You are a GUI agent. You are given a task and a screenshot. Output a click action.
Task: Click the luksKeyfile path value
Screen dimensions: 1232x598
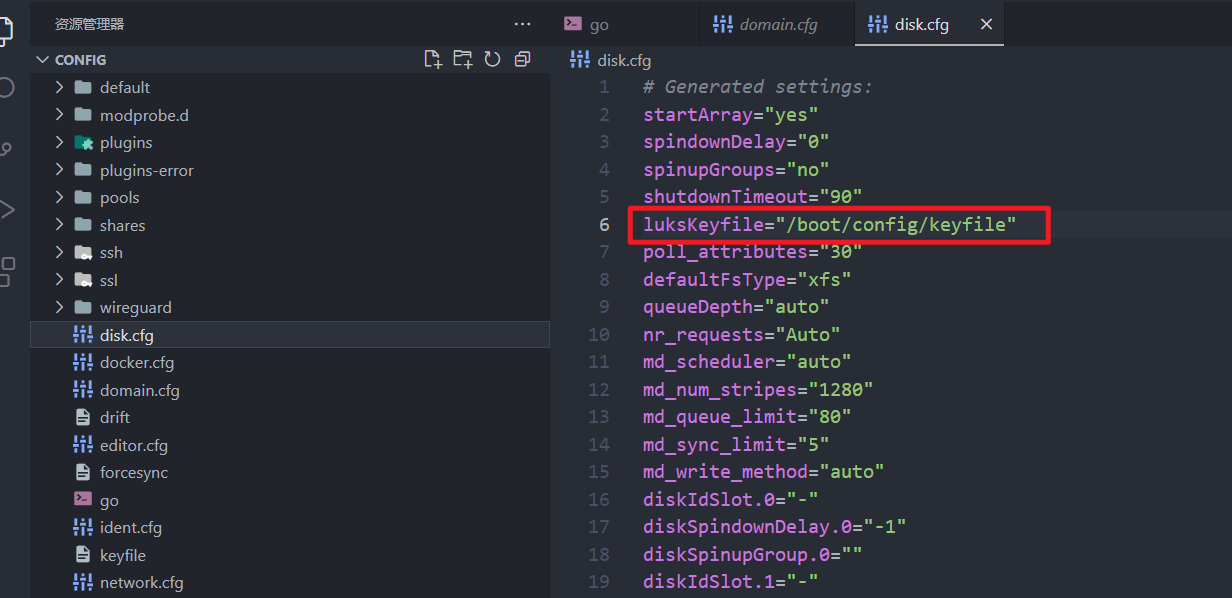pyautogui.click(x=896, y=225)
